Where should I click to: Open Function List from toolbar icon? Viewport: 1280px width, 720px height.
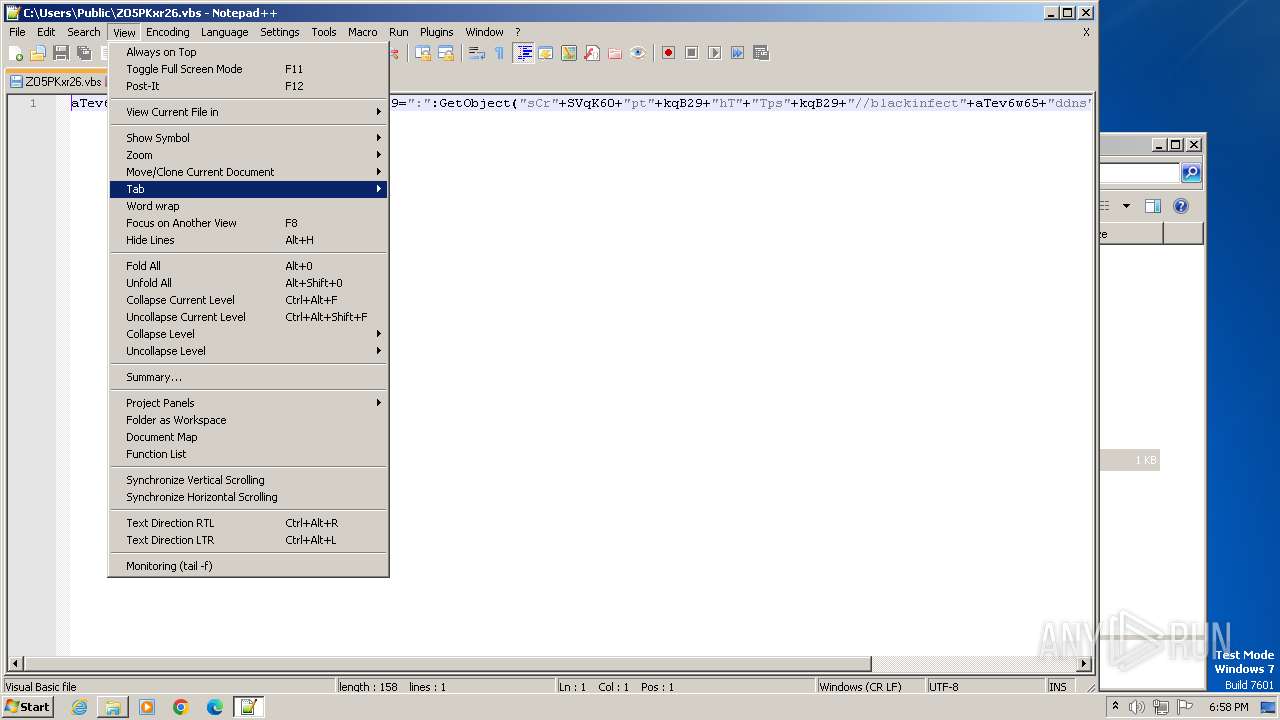[592, 53]
